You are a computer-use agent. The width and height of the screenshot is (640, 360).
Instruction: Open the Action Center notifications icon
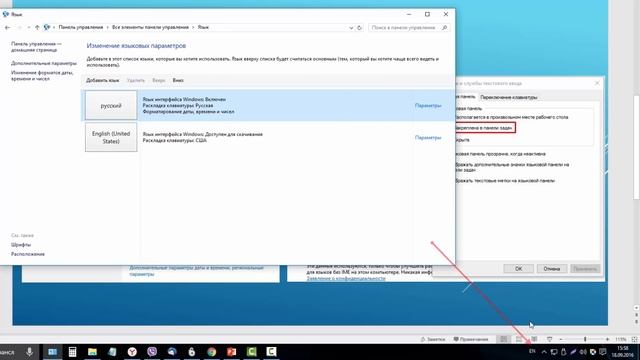point(602,352)
